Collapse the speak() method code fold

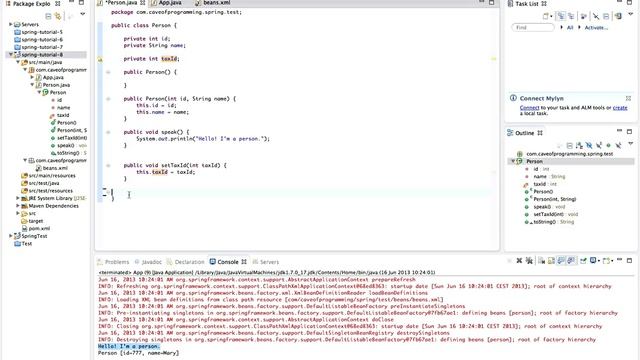point(108,132)
